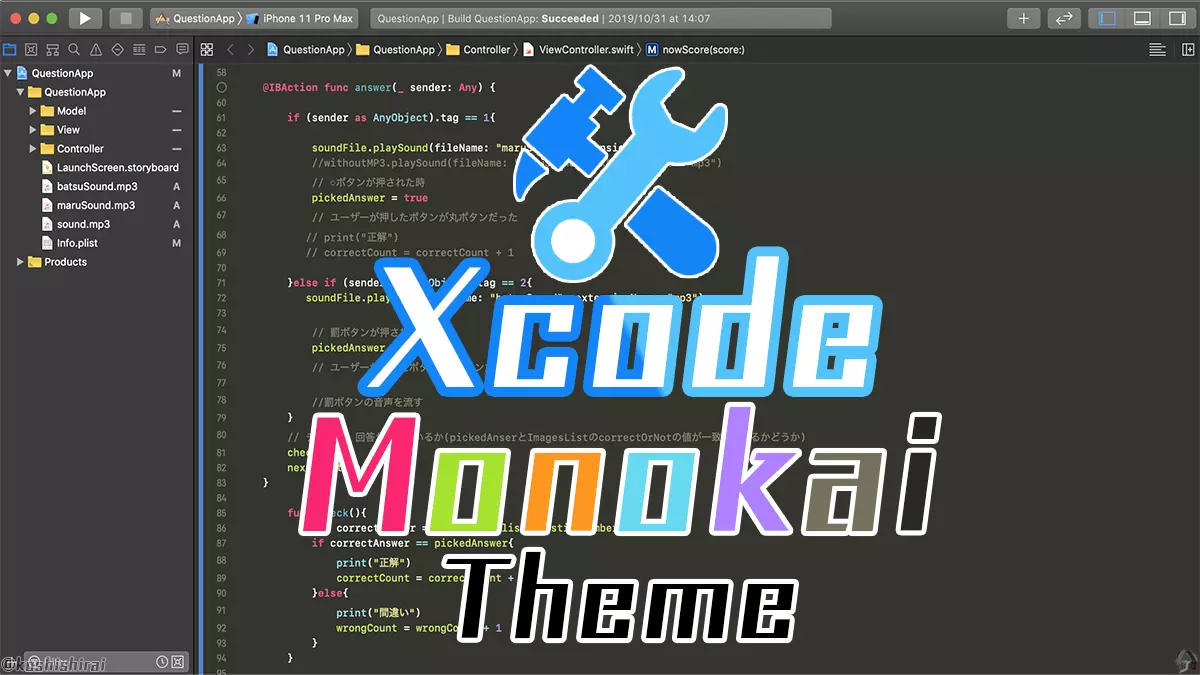1200x675 pixels.
Task: Toggle the bottom debug area
Action: (x=1143, y=18)
